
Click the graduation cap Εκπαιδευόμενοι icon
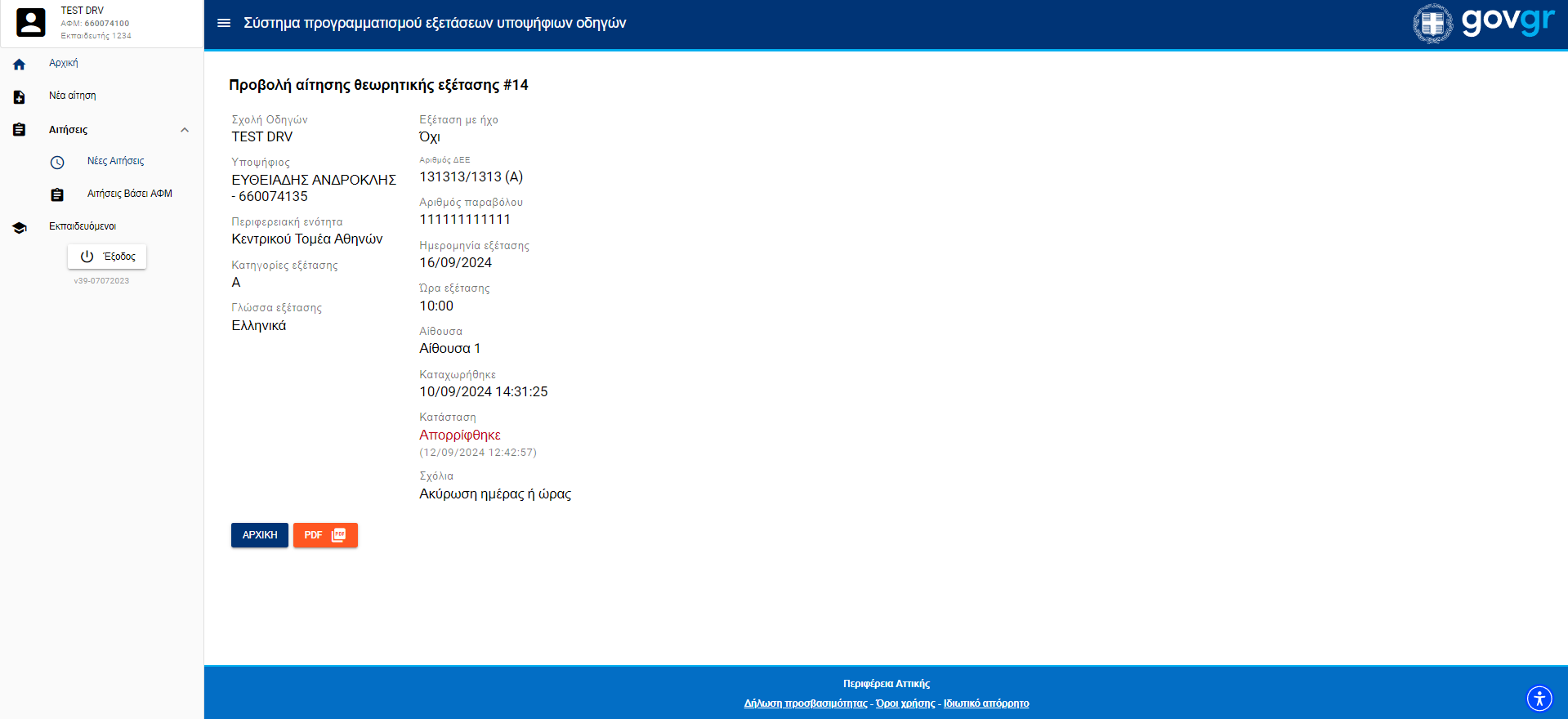pyautogui.click(x=20, y=228)
